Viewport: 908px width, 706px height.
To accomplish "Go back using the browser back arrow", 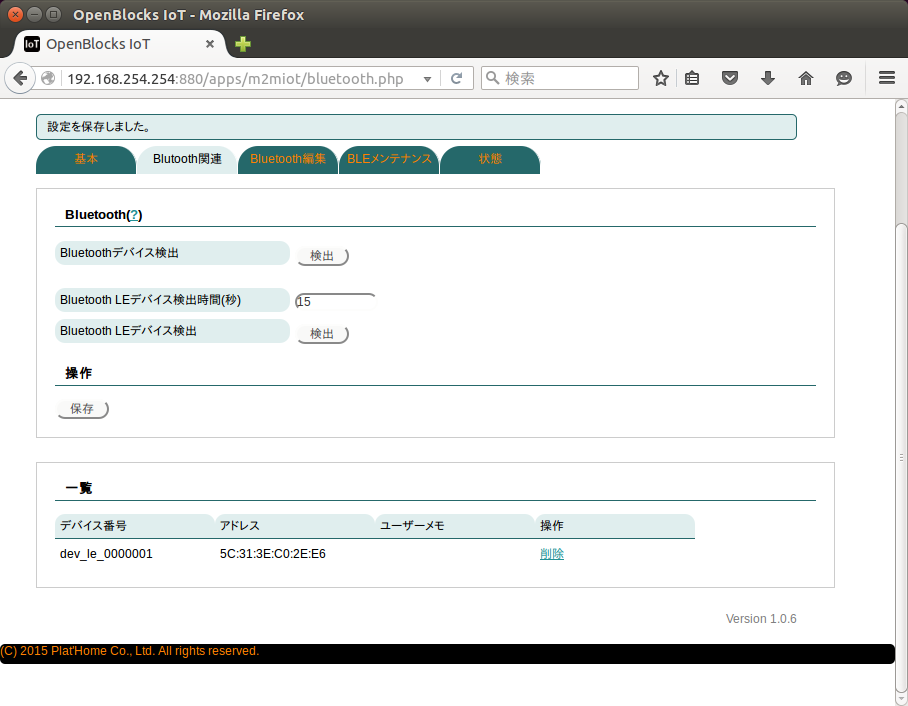I will (x=20, y=78).
